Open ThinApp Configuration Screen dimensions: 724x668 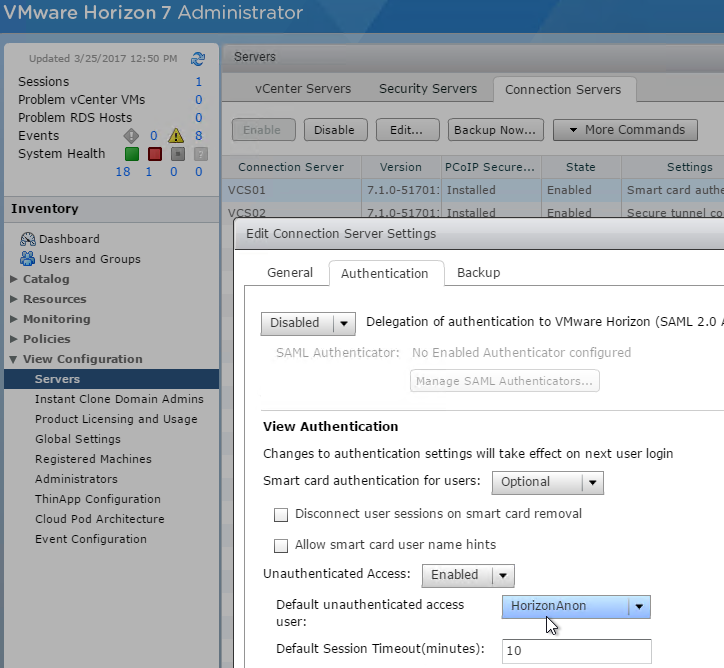point(98,499)
